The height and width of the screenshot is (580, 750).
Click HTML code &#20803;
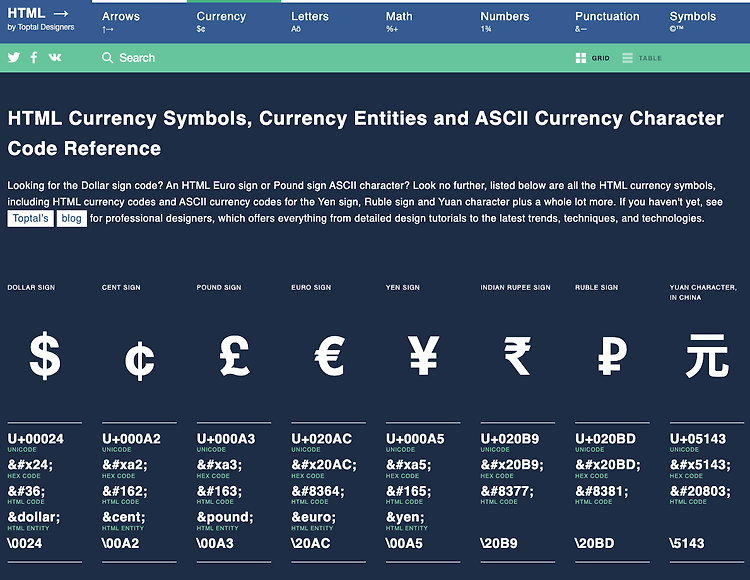point(700,491)
